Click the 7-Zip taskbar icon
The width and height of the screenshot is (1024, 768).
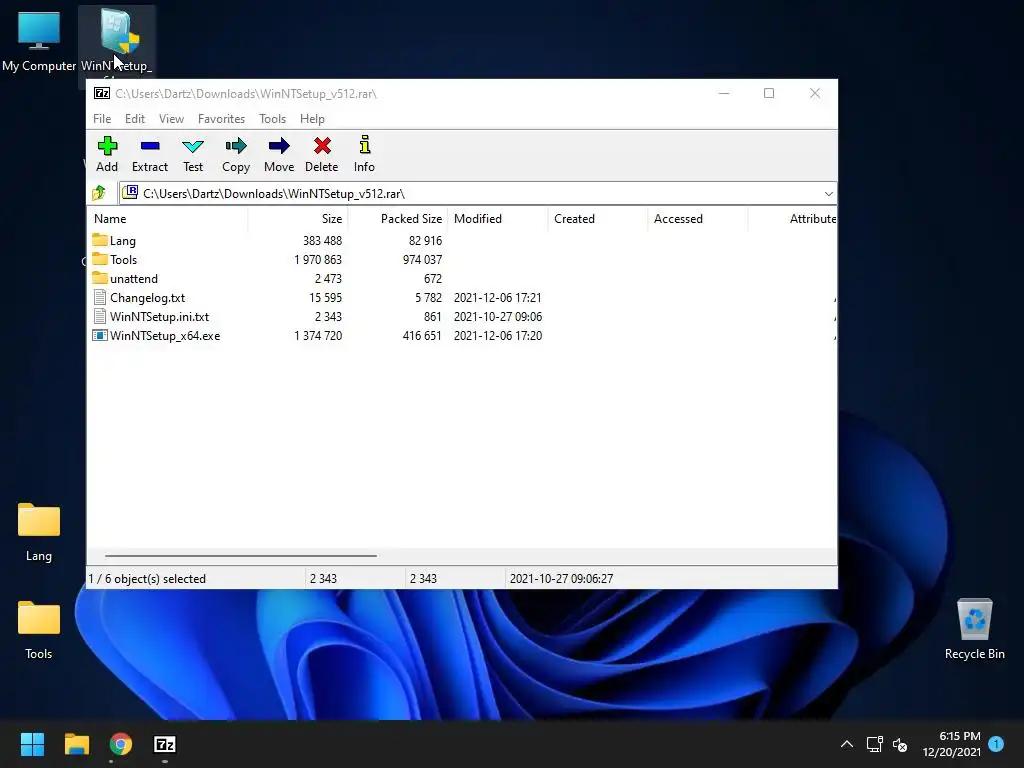(165, 744)
